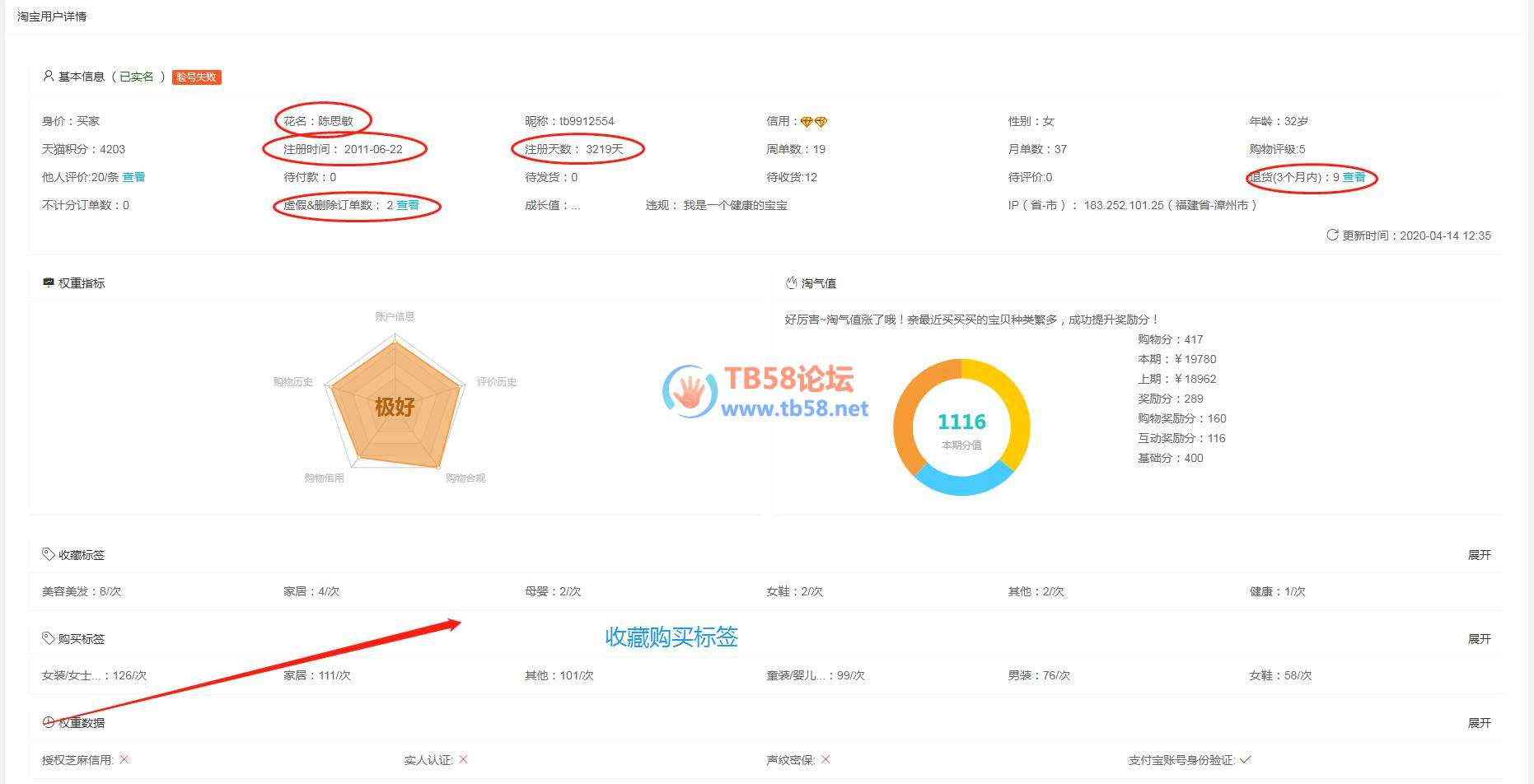Click the 奖励分:289 line
The width and height of the screenshot is (1534, 784).
[1171, 399]
